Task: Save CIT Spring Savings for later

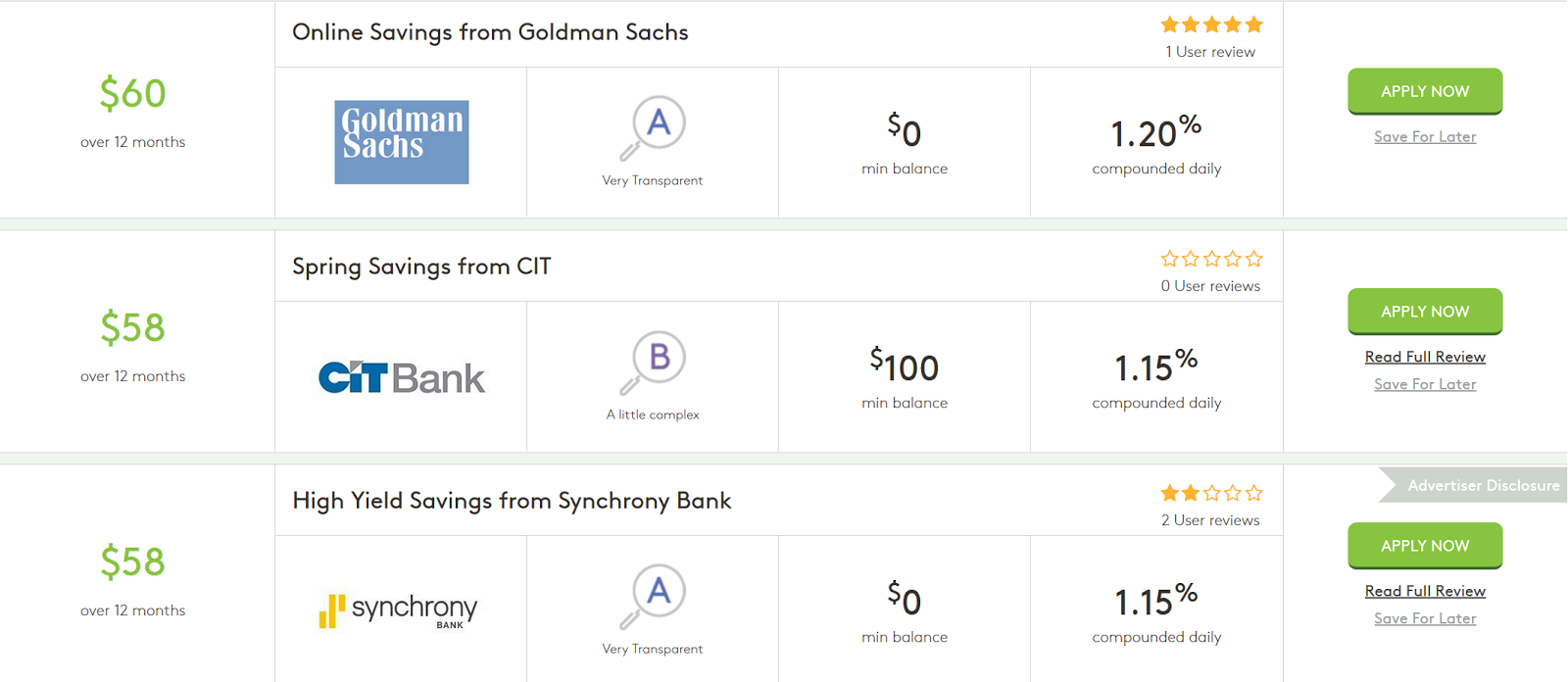Action: (1424, 385)
